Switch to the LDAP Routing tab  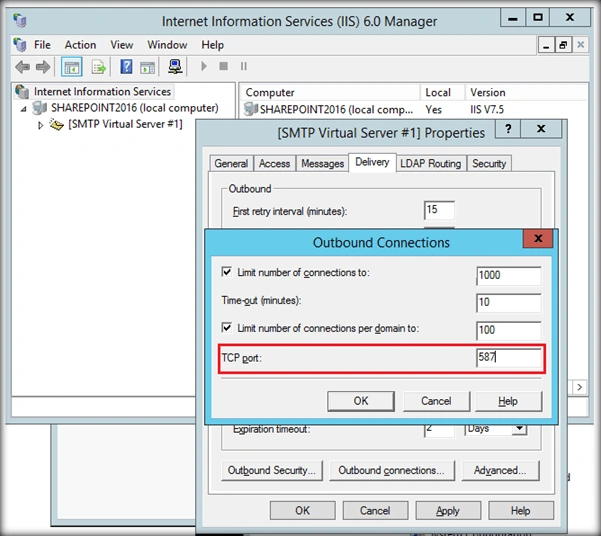431,164
